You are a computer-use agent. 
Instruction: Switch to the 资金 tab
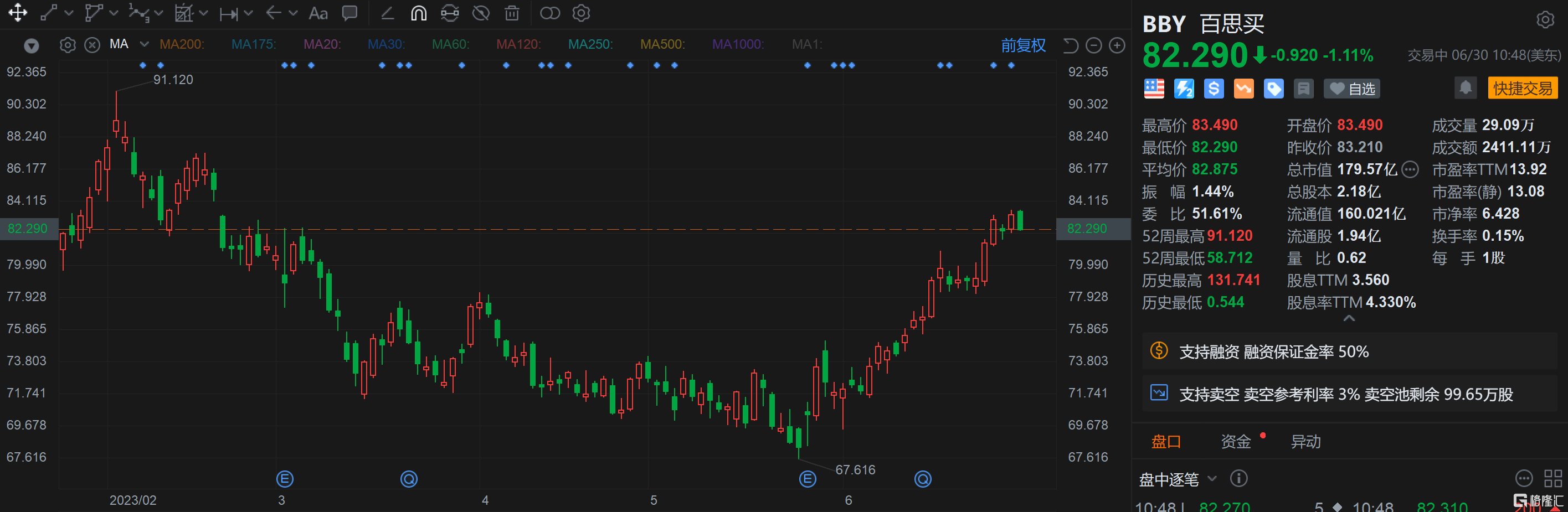(1236, 442)
